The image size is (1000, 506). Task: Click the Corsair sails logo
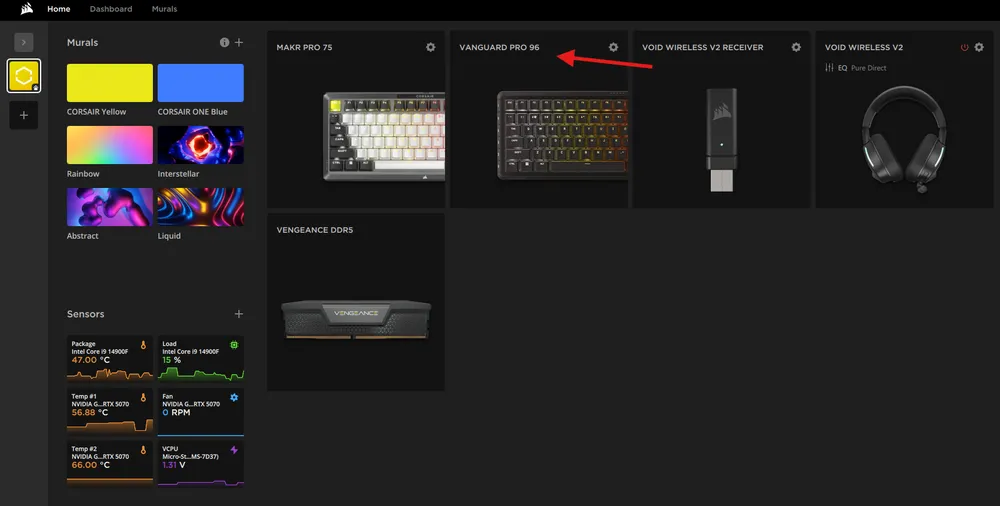[26, 9]
